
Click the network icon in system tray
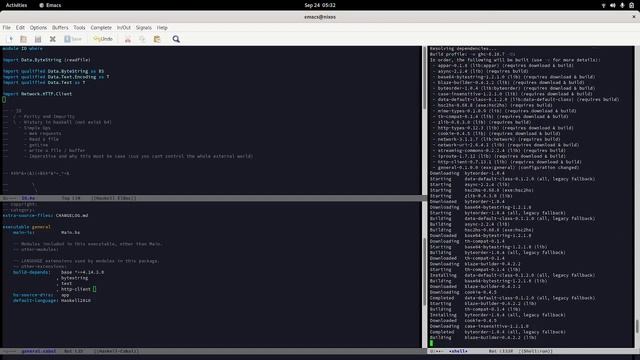click(603, 5)
